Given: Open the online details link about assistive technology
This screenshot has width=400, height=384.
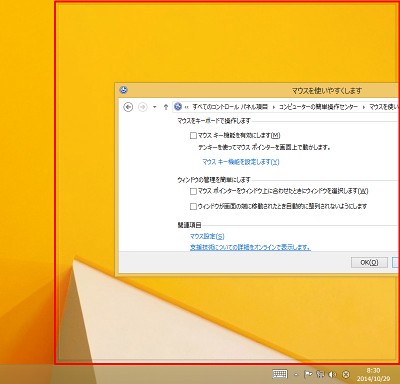Looking at the screenshot, I should 250,247.
